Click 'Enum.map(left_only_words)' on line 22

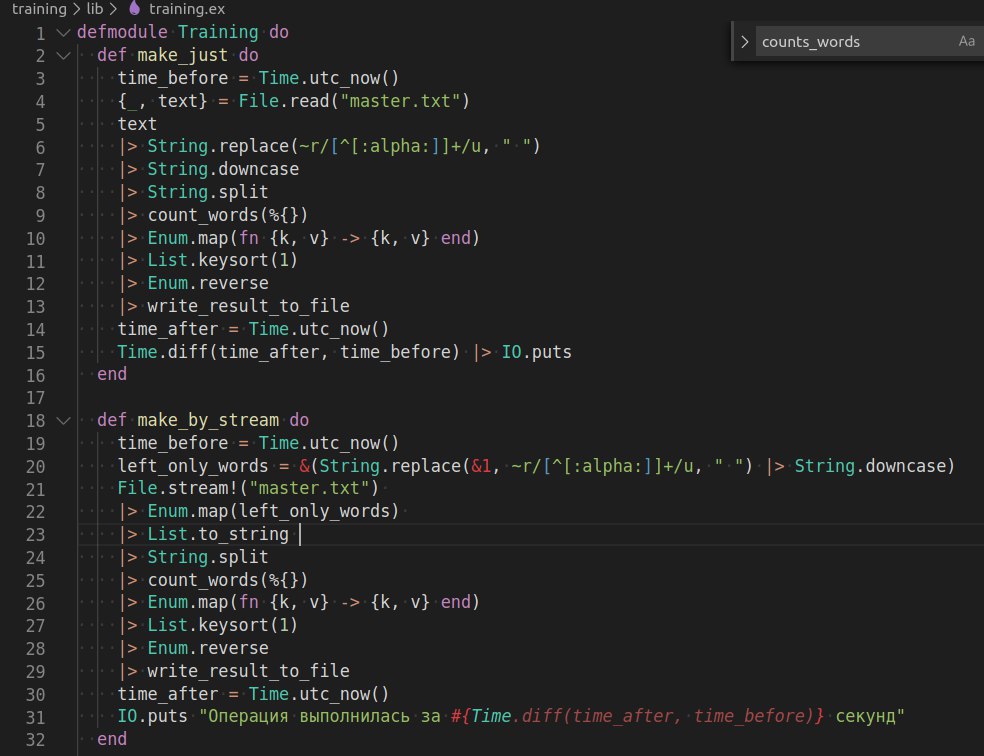point(273,511)
